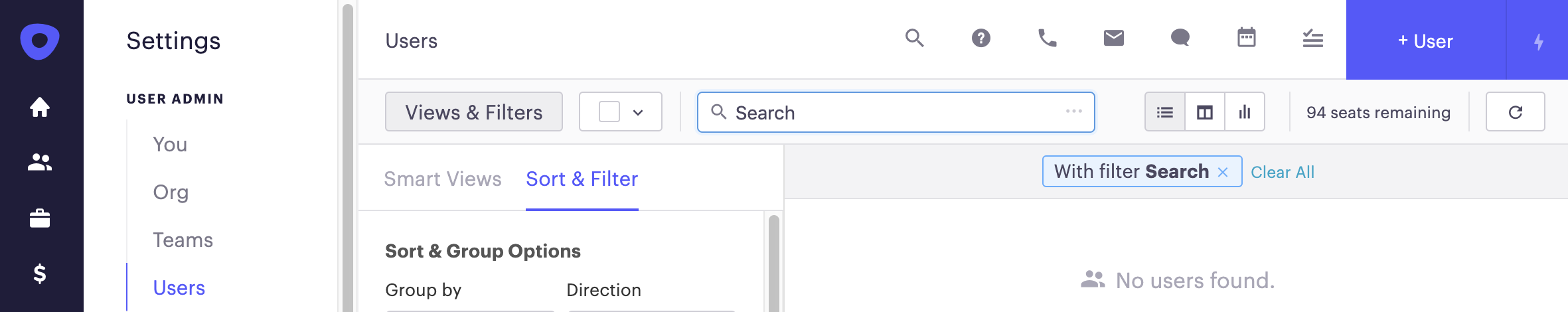Click the Clear All link
Image resolution: width=1568 pixels, height=312 pixels.
pyautogui.click(x=1282, y=173)
